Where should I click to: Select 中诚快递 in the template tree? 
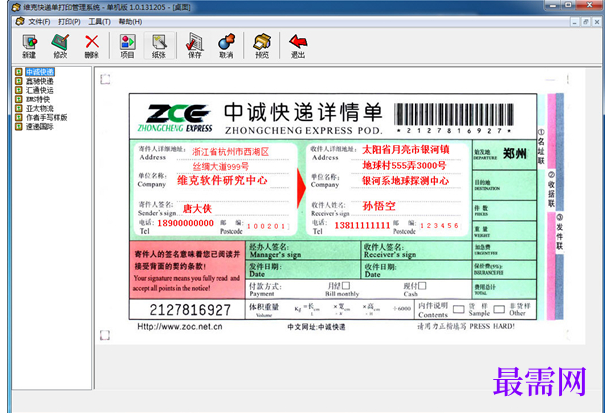(x=40, y=72)
